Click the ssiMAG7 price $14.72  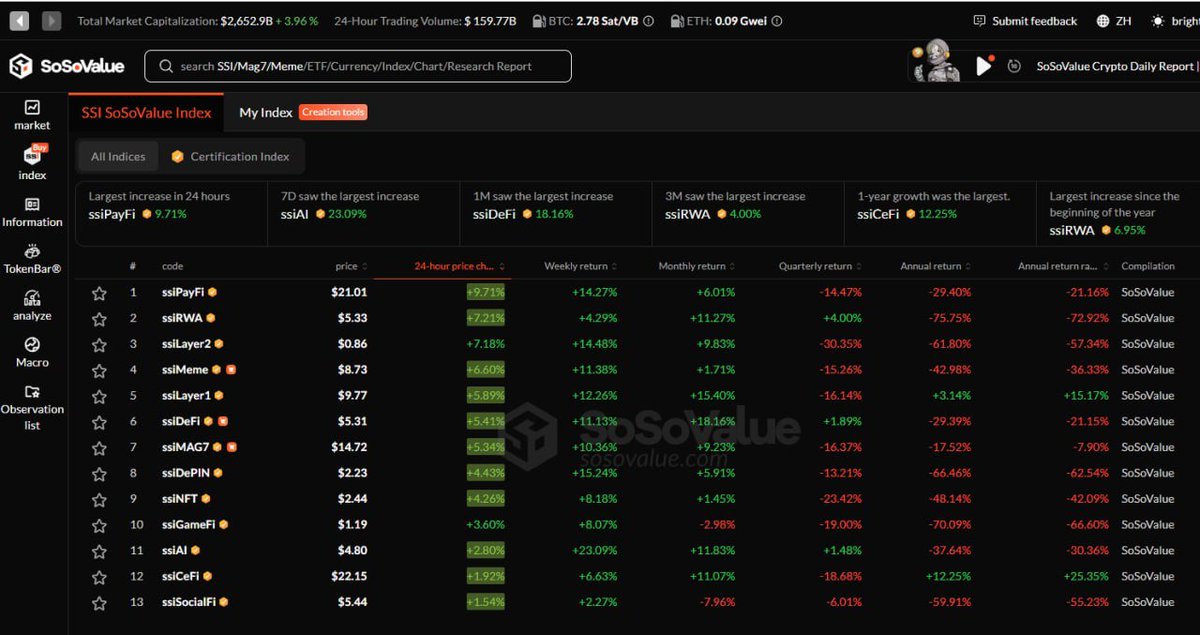click(350, 448)
